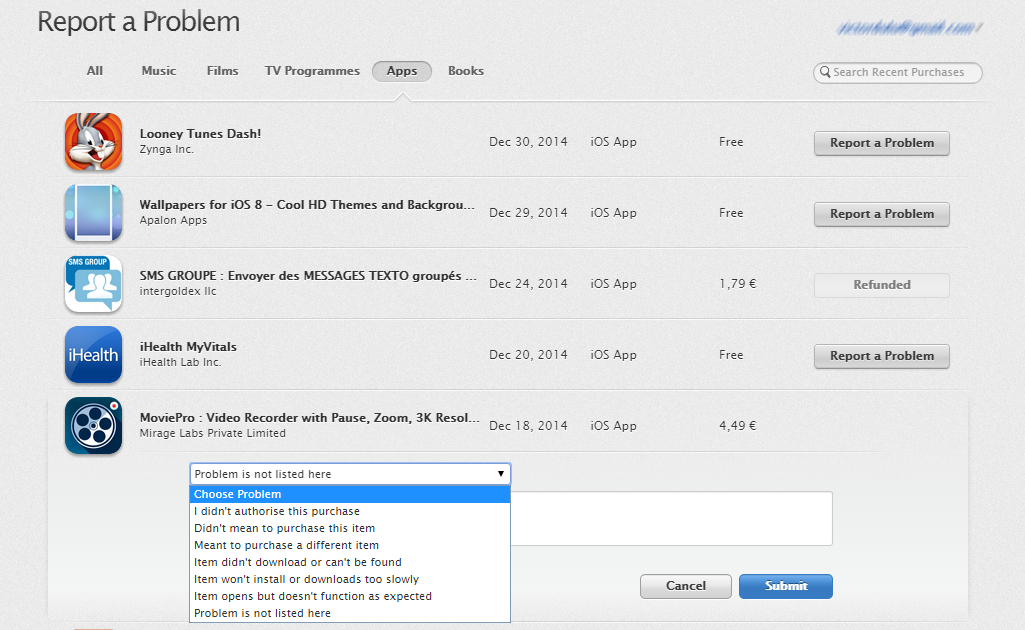
Task: Choose 'Item didn't download or can't be found'
Action: pos(350,562)
